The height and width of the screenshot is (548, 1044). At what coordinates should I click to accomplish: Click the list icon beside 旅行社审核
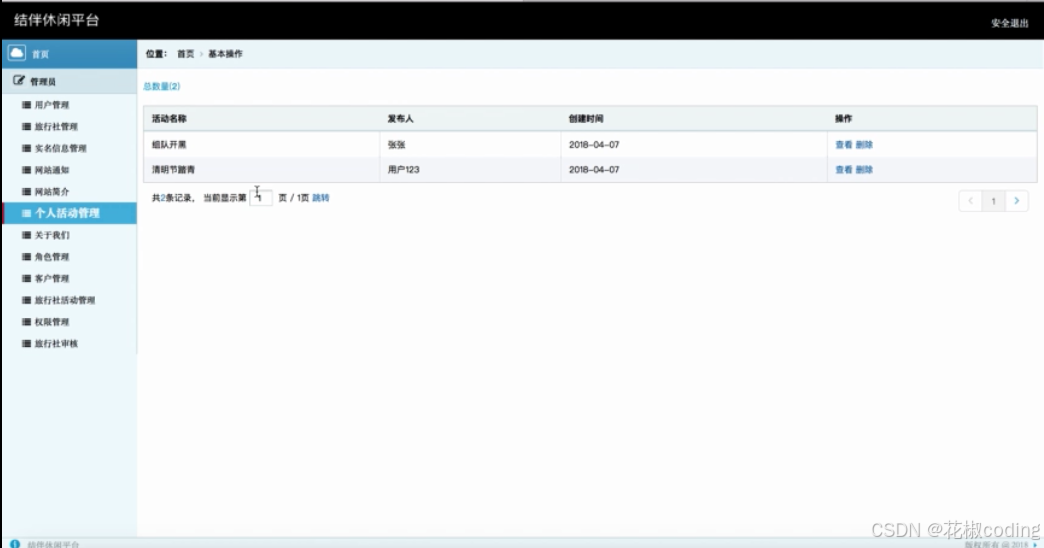click(x=27, y=344)
